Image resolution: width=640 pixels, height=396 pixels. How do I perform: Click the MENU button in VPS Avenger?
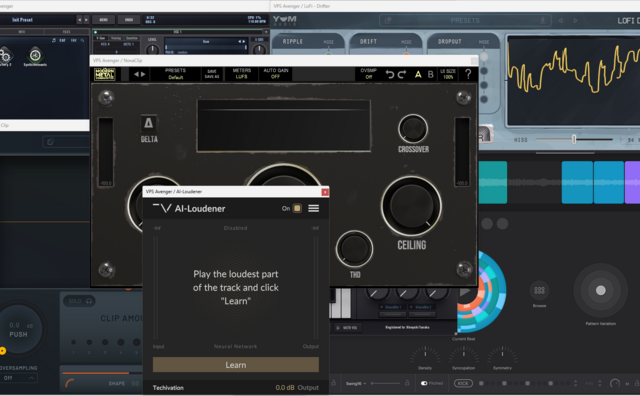[x=104, y=20]
